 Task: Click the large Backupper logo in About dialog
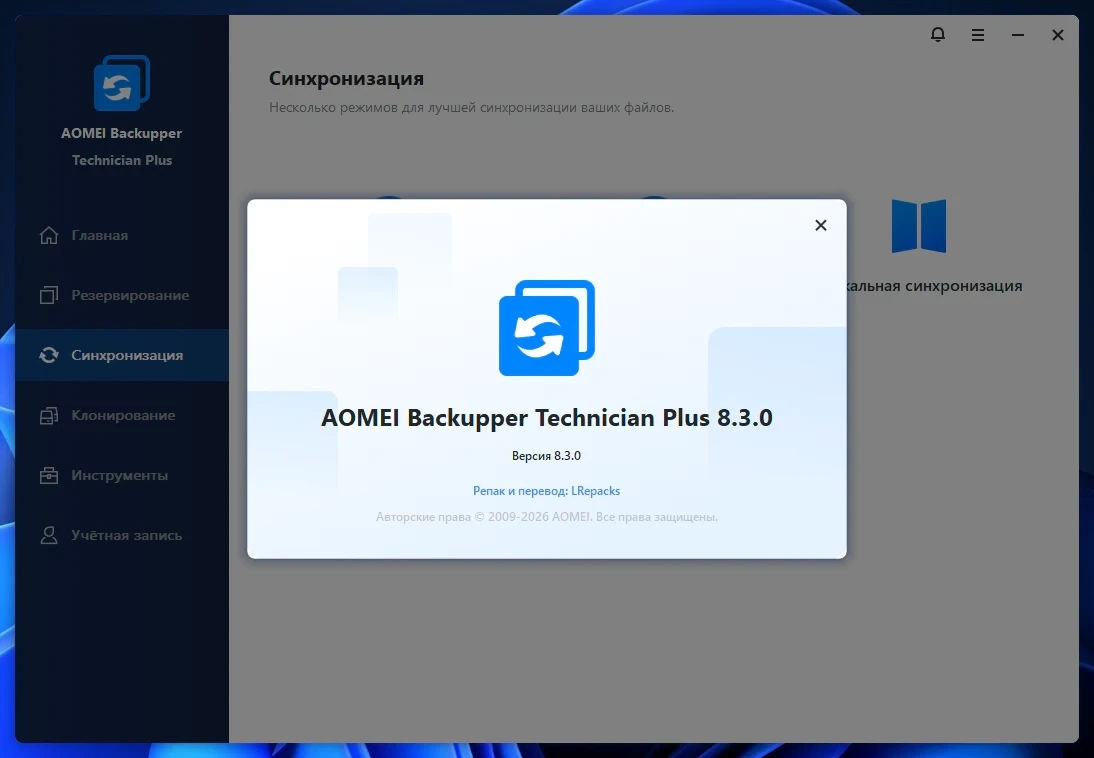click(546, 327)
